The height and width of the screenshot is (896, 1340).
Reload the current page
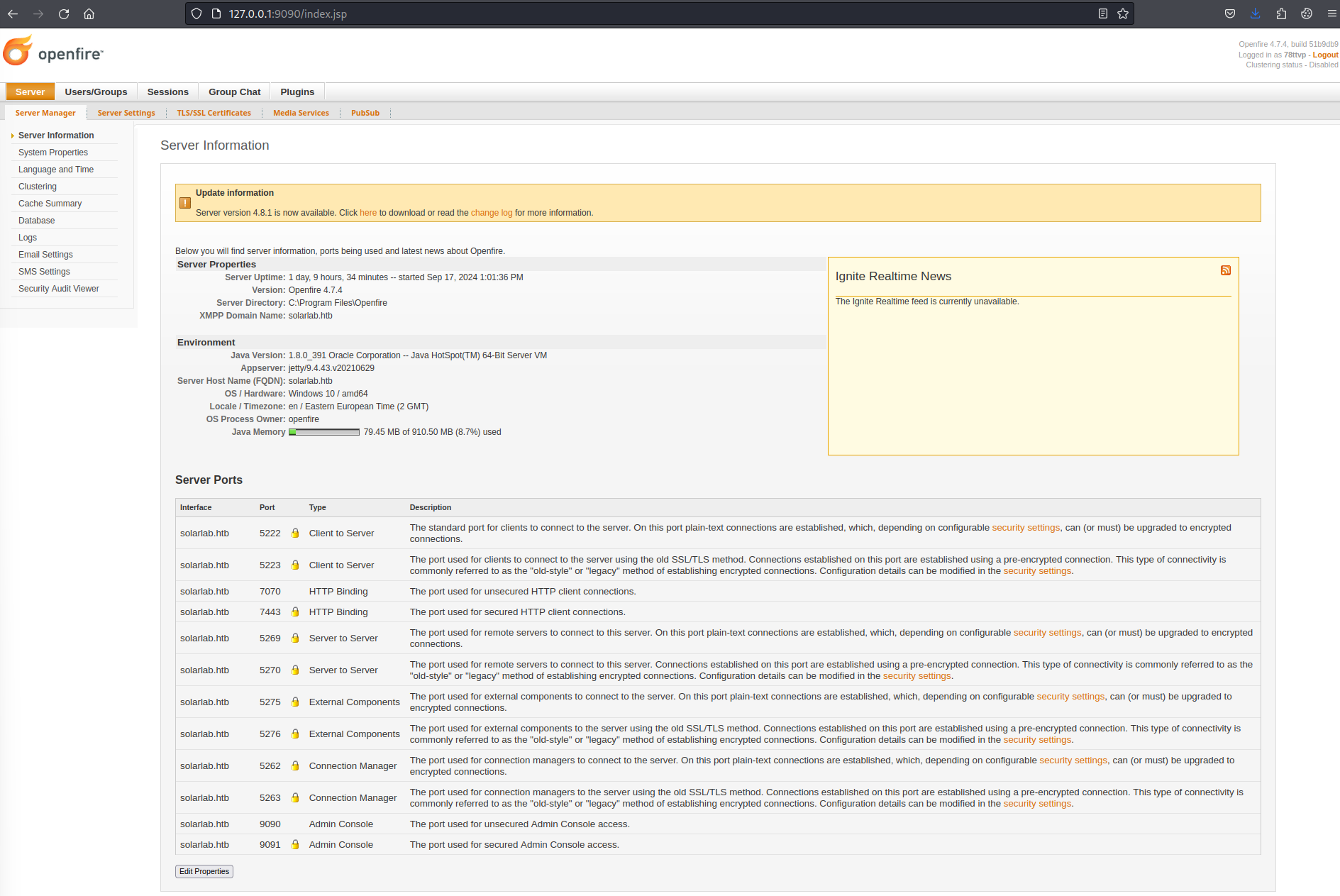[64, 13]
